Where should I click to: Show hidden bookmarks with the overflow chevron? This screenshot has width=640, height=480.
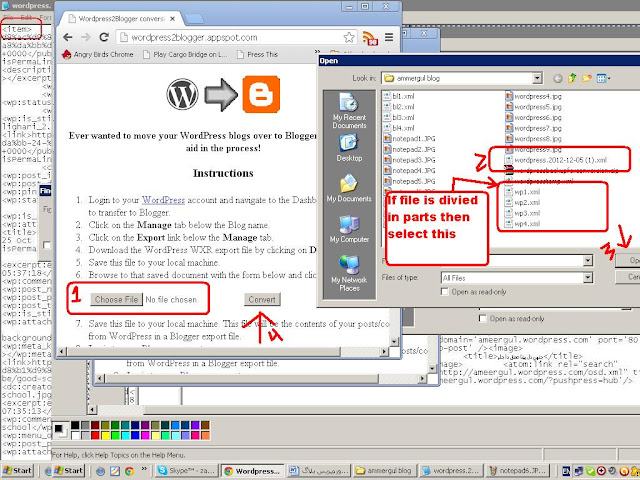(x=317, y=51)
